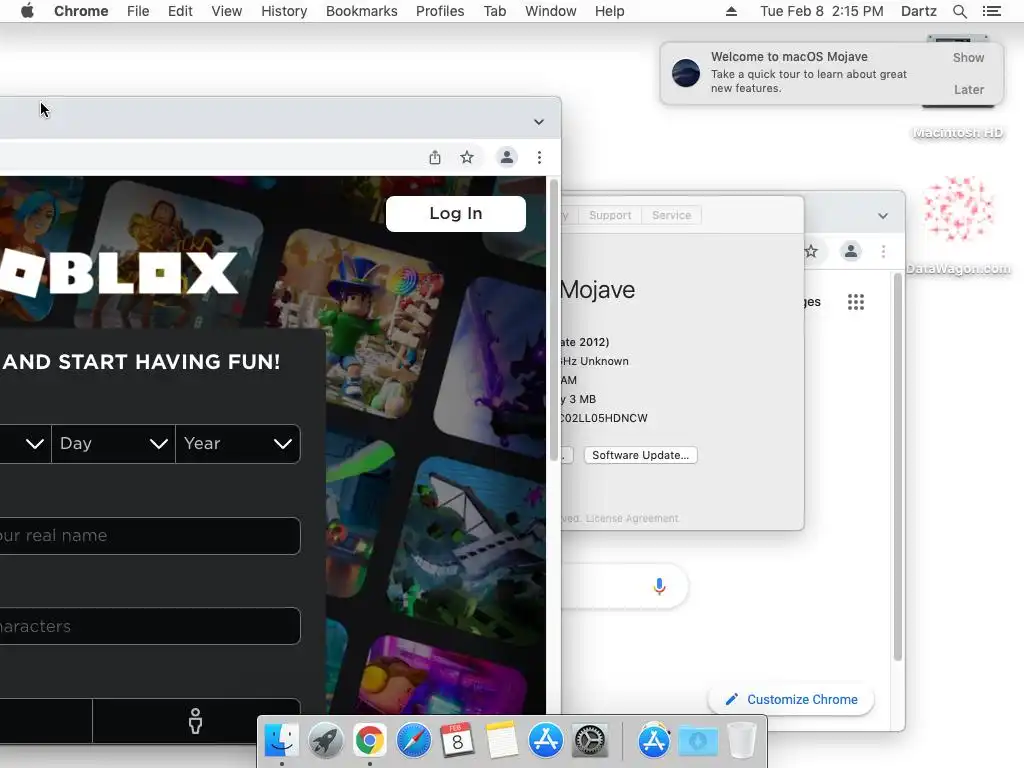Open the Profiles menu
The image size is (1024, 768).
click(x=440, y=11)
